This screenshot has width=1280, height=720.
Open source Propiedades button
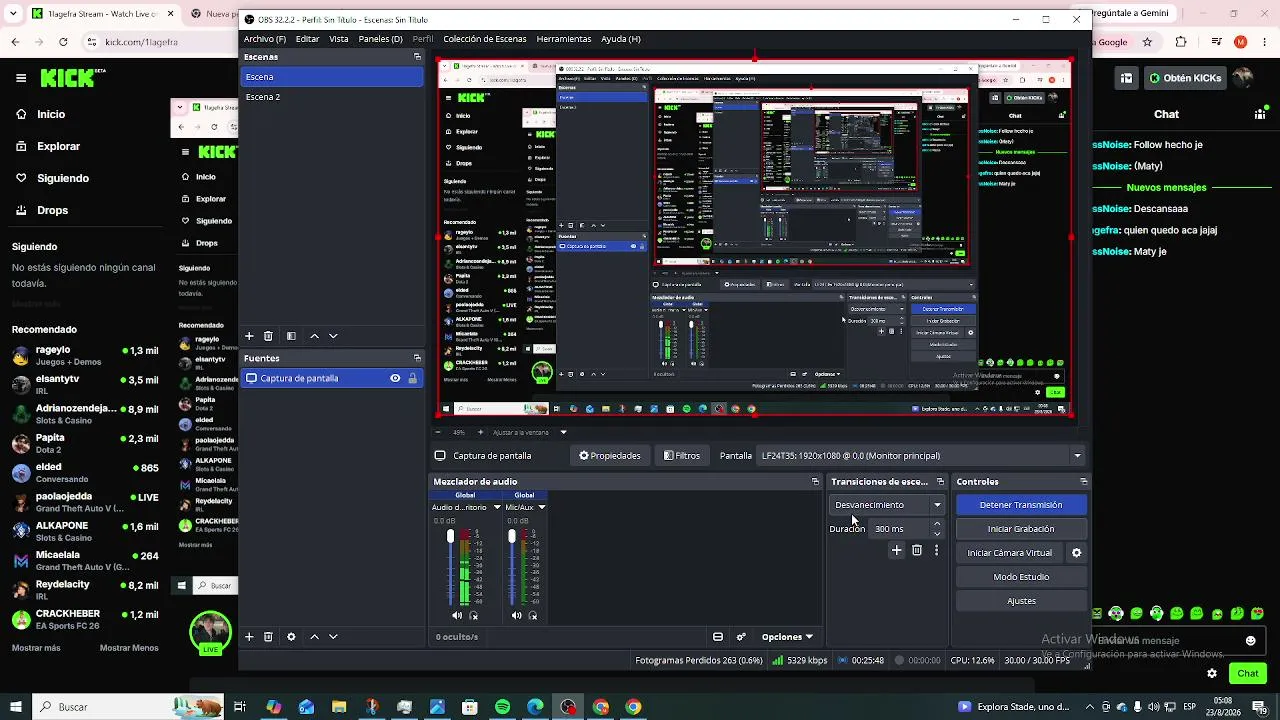(x=609, y=456)
